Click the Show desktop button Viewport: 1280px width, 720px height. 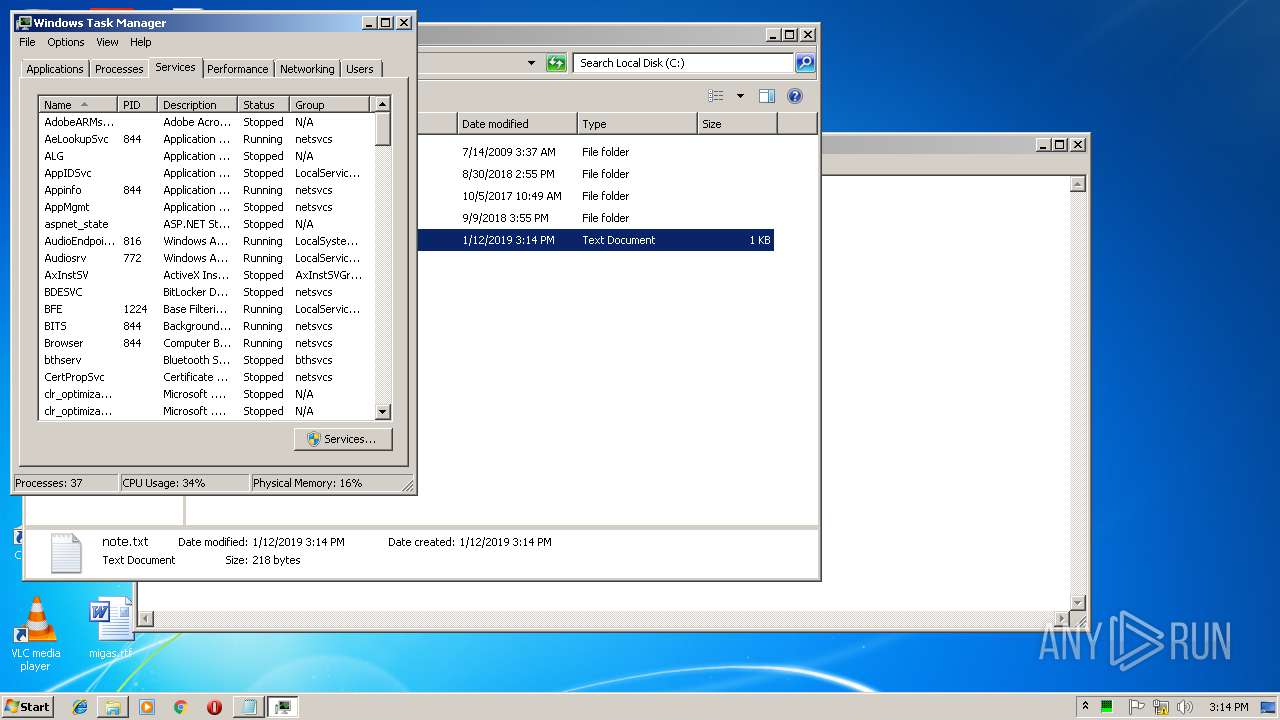pos(1269,707)
